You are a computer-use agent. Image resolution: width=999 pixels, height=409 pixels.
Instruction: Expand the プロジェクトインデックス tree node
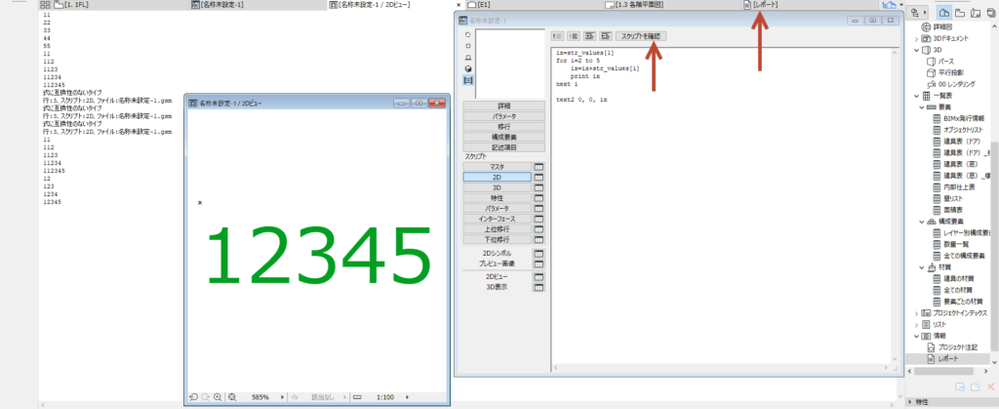[916, 313]
